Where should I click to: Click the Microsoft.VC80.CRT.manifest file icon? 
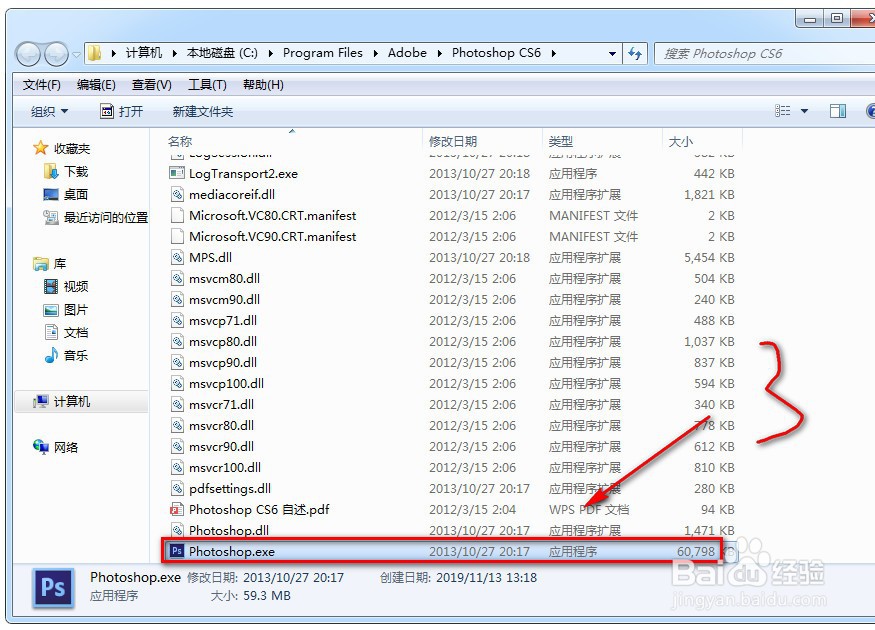[x=177, y=215]
